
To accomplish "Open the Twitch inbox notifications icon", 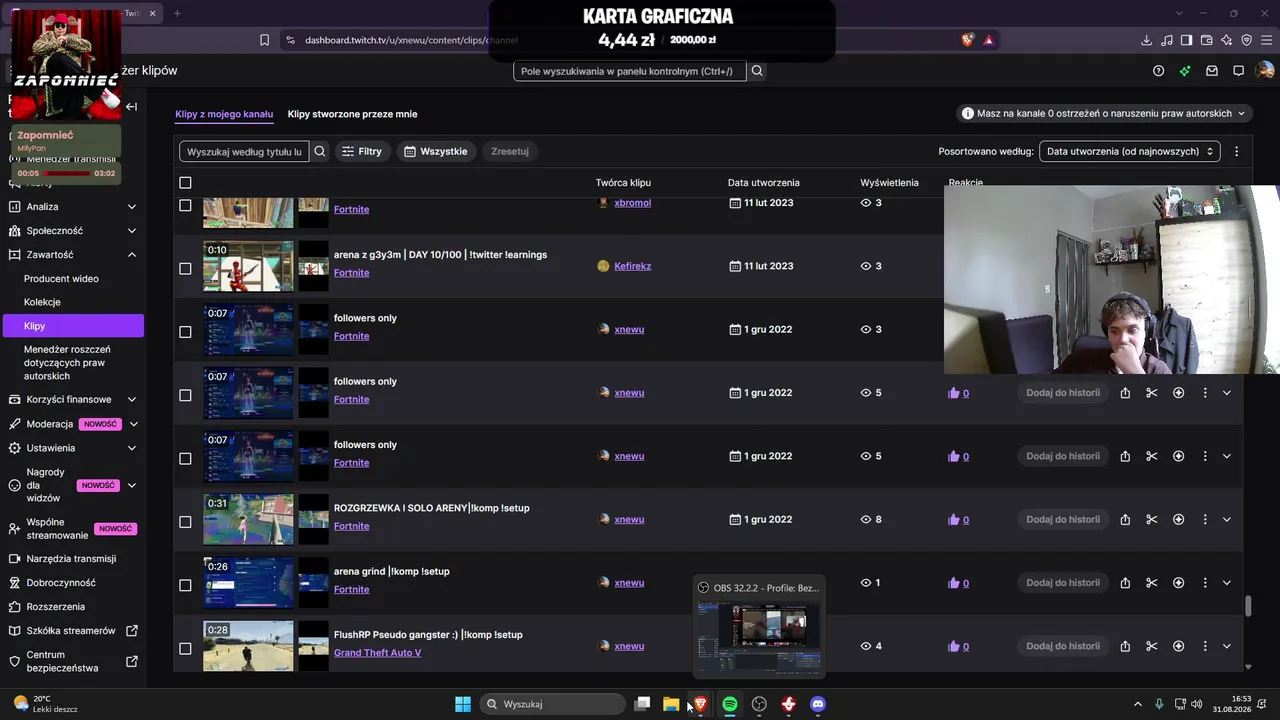I will tap(1212, 71).
